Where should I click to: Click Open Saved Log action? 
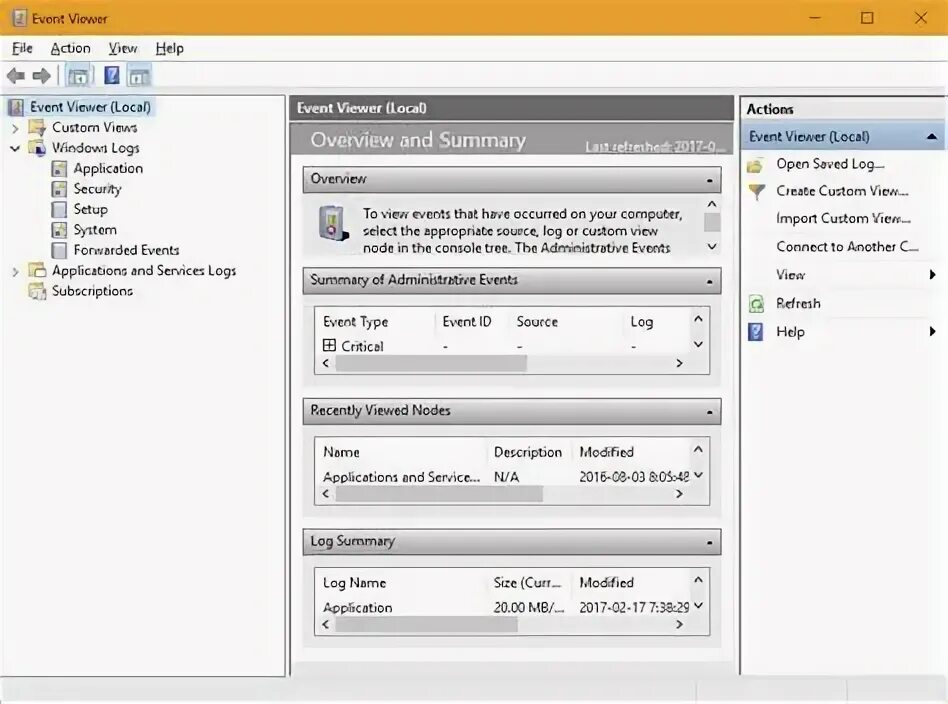coord(830,164)
